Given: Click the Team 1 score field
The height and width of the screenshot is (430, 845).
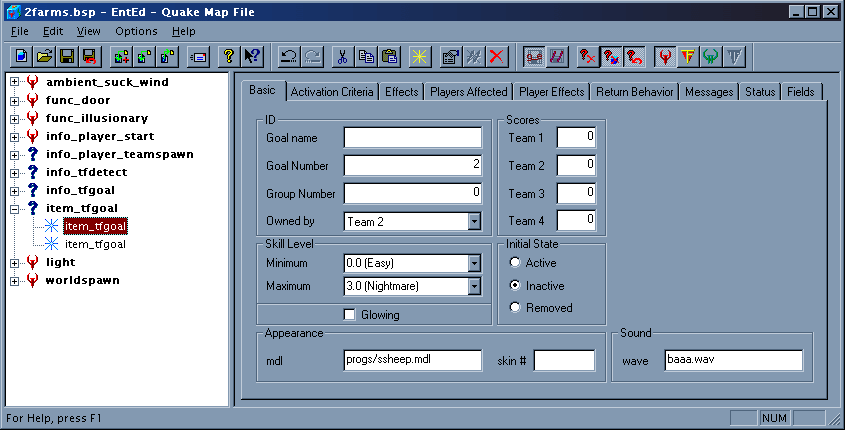Looking at the screenshot, I should [x=576, y=137].
